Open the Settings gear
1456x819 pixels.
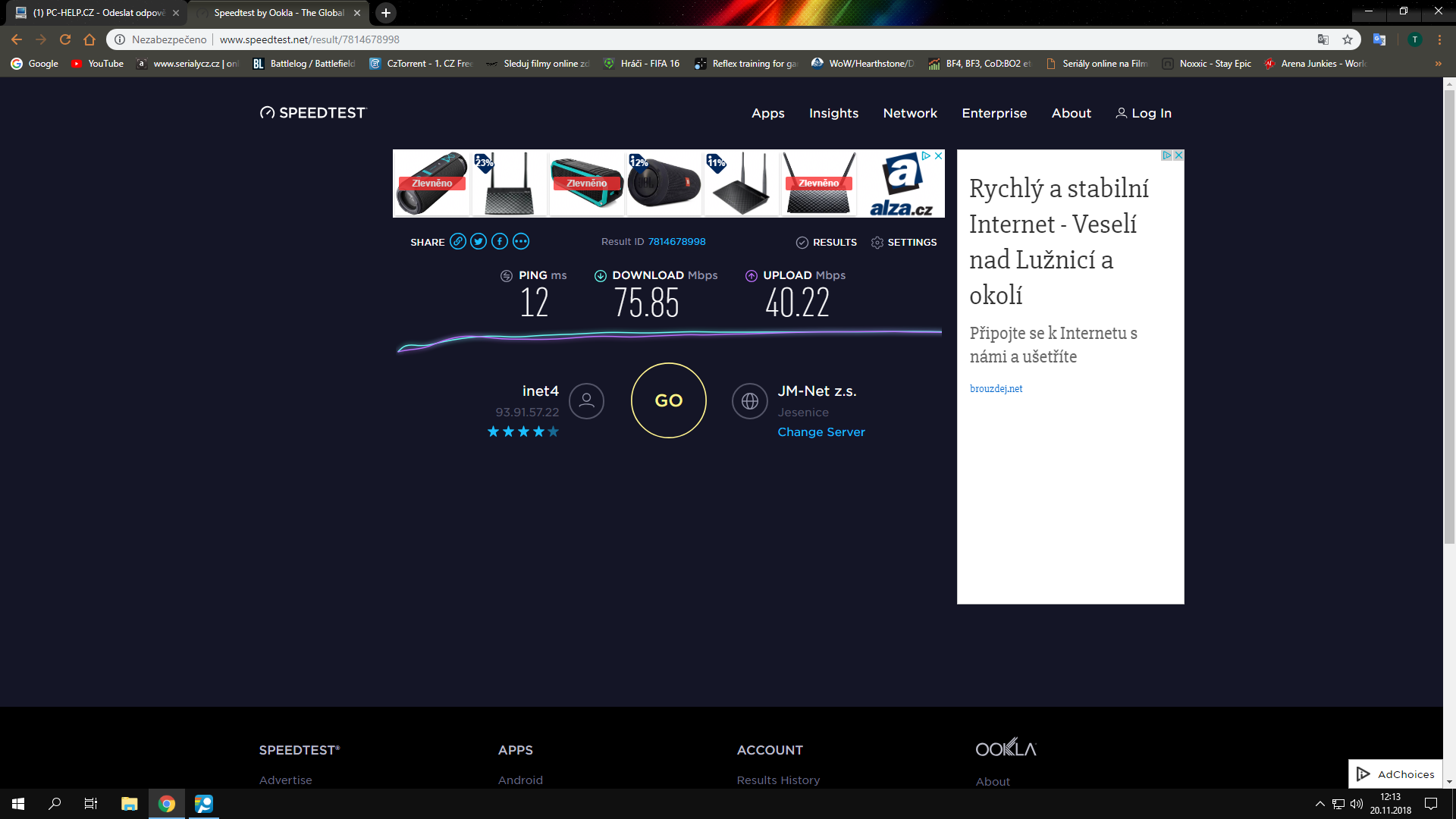coord(877,243)
